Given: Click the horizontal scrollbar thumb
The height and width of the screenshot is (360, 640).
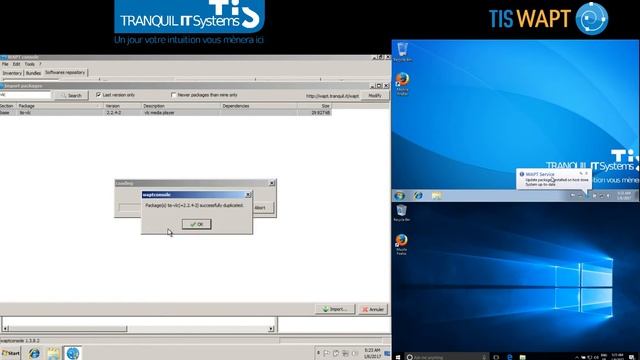Looking at the screenshot, I should click(68, 329).
